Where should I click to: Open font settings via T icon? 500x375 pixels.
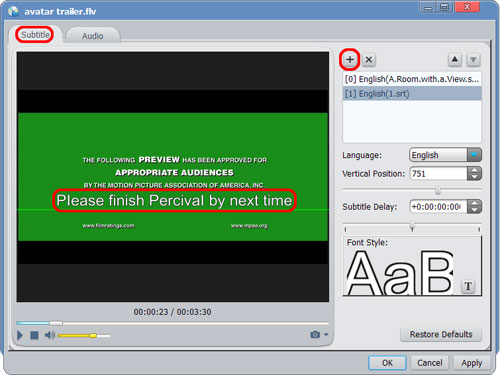[x=468, y=286]
